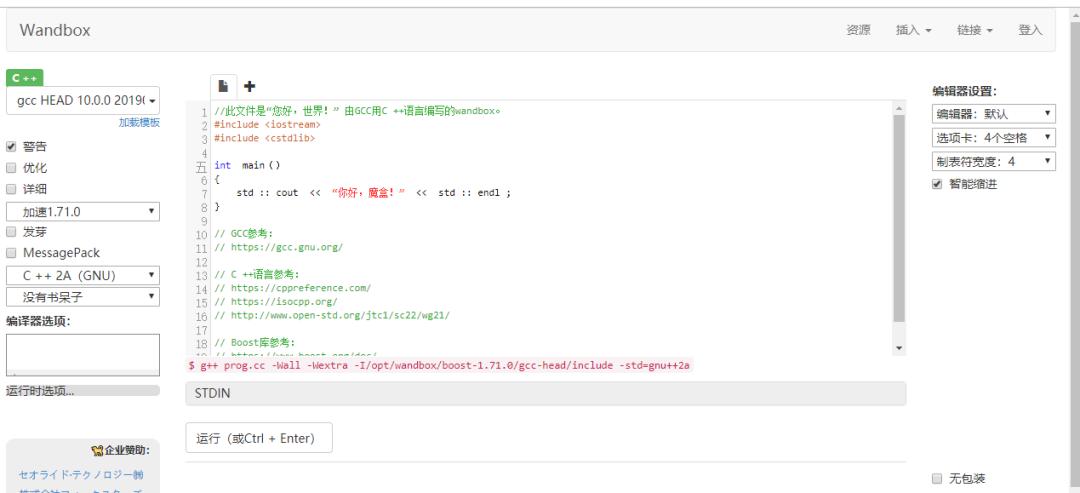This screenshot has height=493, width=1080.
Task: Enable the 优化 optimization checkbox
Action: tap(11, 167)
